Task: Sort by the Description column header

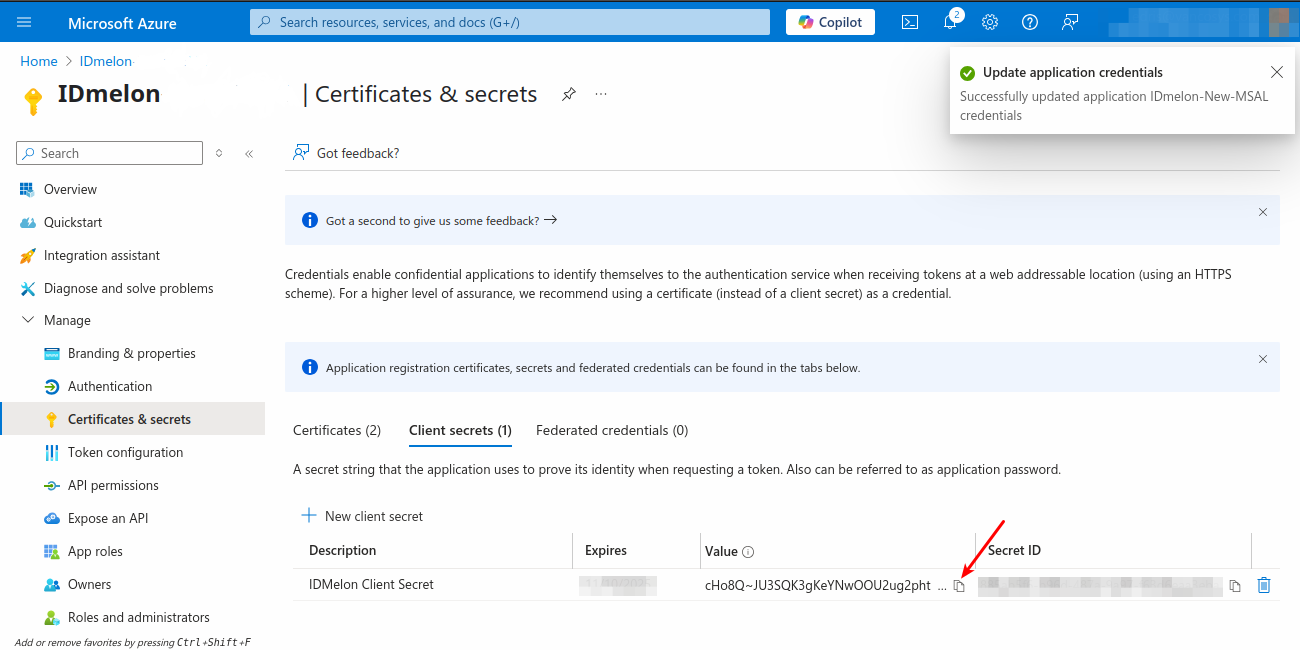Action: 343,550
